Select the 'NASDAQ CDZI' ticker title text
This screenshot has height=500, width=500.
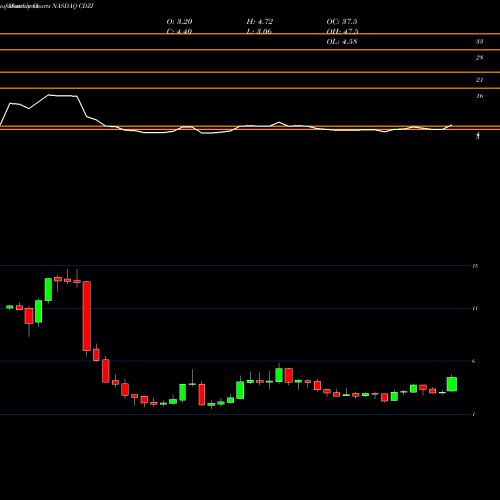click(x=73, y=6)
